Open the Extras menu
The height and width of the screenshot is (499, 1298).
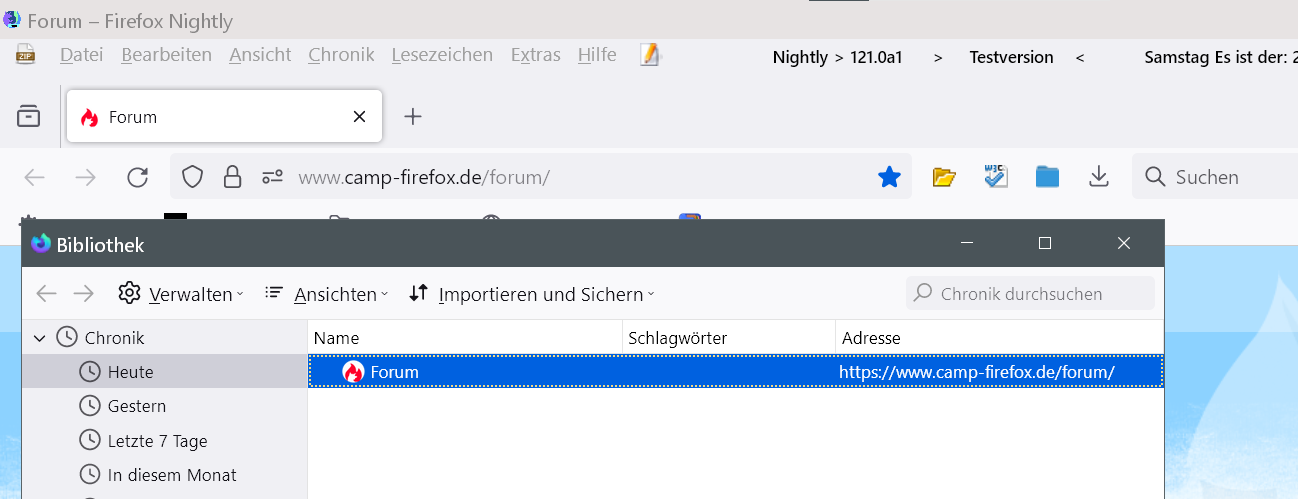[x=535, y=55]
